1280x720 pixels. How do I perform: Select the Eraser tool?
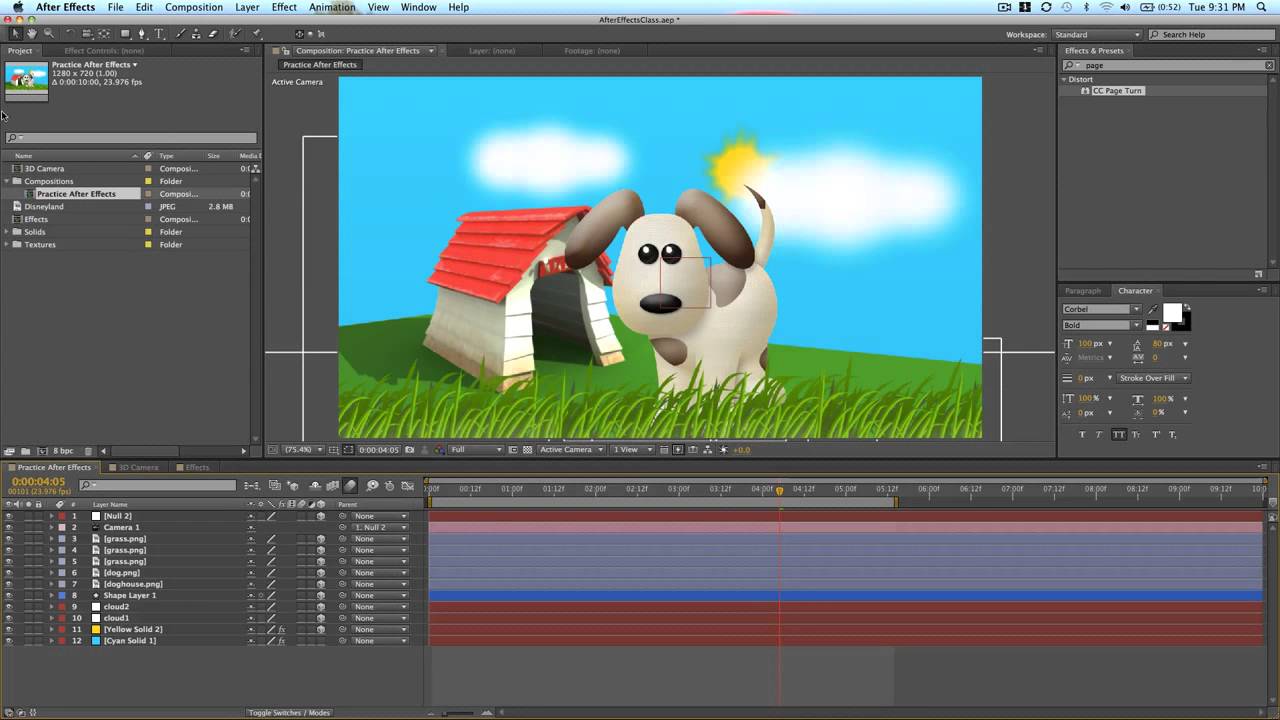212,34
